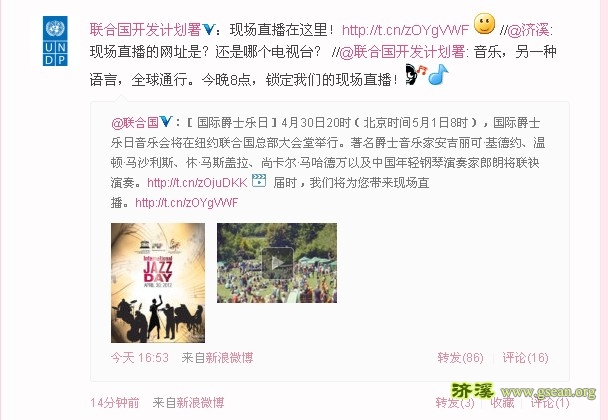Click the blue music note emoticon
Screen dimensions: 608x420
(x=438, y=74)
